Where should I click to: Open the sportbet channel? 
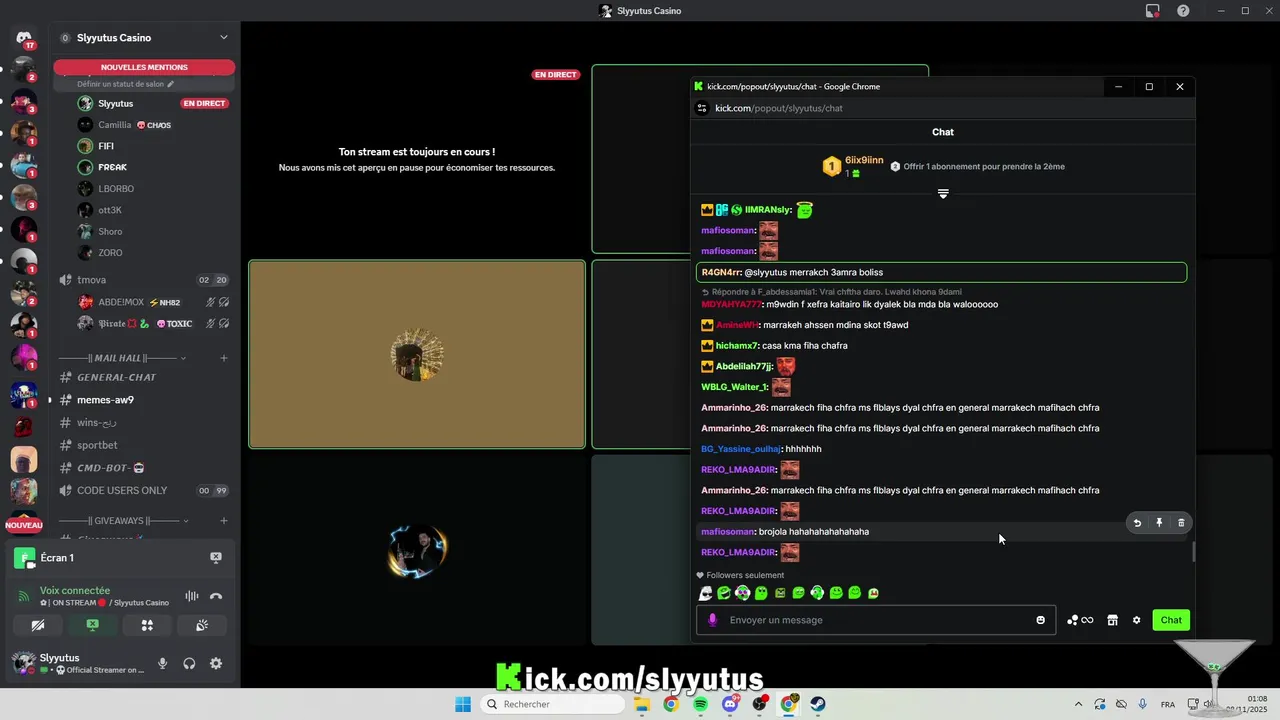click(x=144, y=445)
